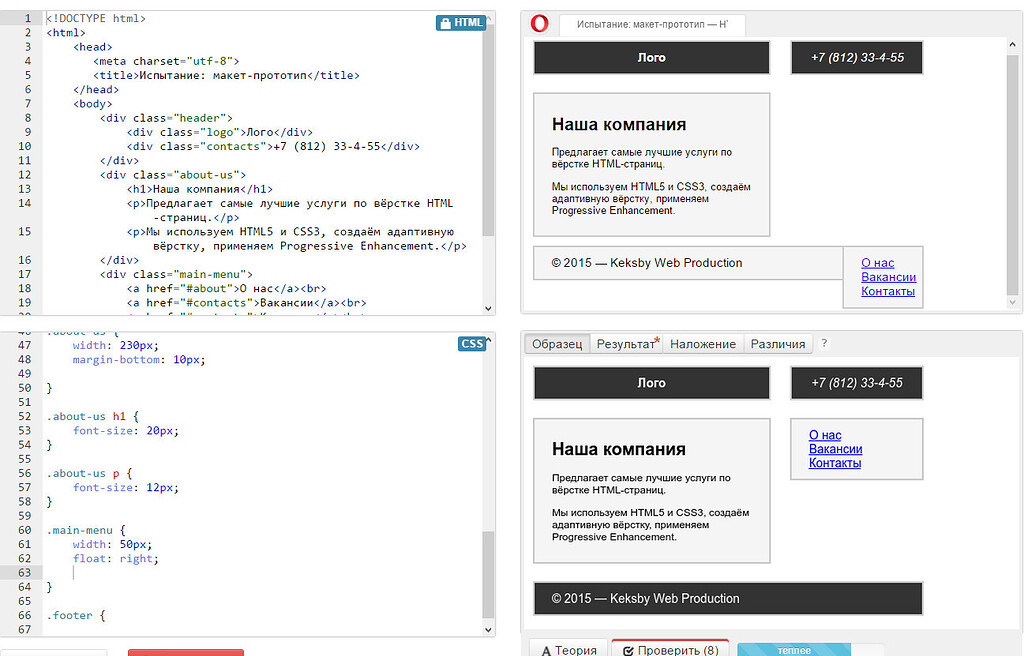Click the locked HTML editor badge
Viewport: 1024px width, 656px height.
pyautogui.click(x=460, y=23)
